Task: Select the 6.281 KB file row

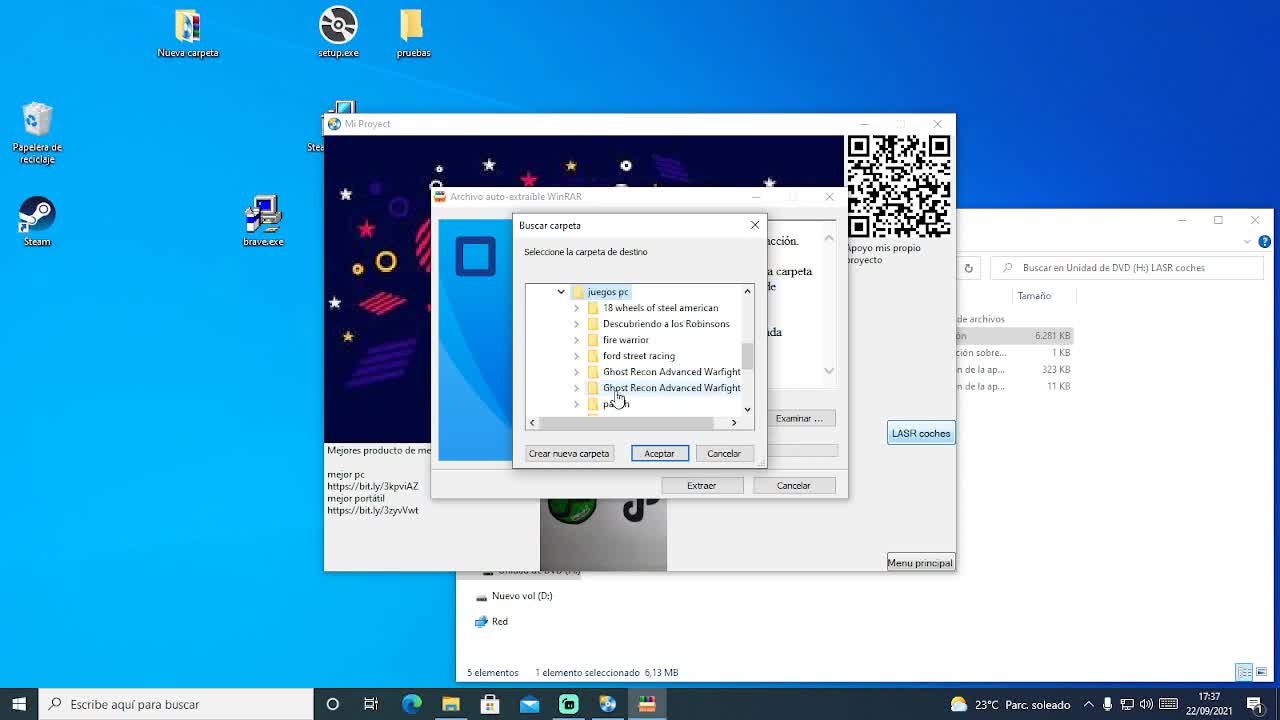Action: [1015, 336]
